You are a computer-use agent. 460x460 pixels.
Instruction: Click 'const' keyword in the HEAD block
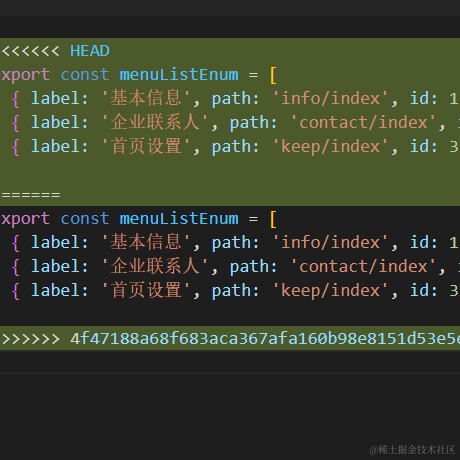pos(85,75)
